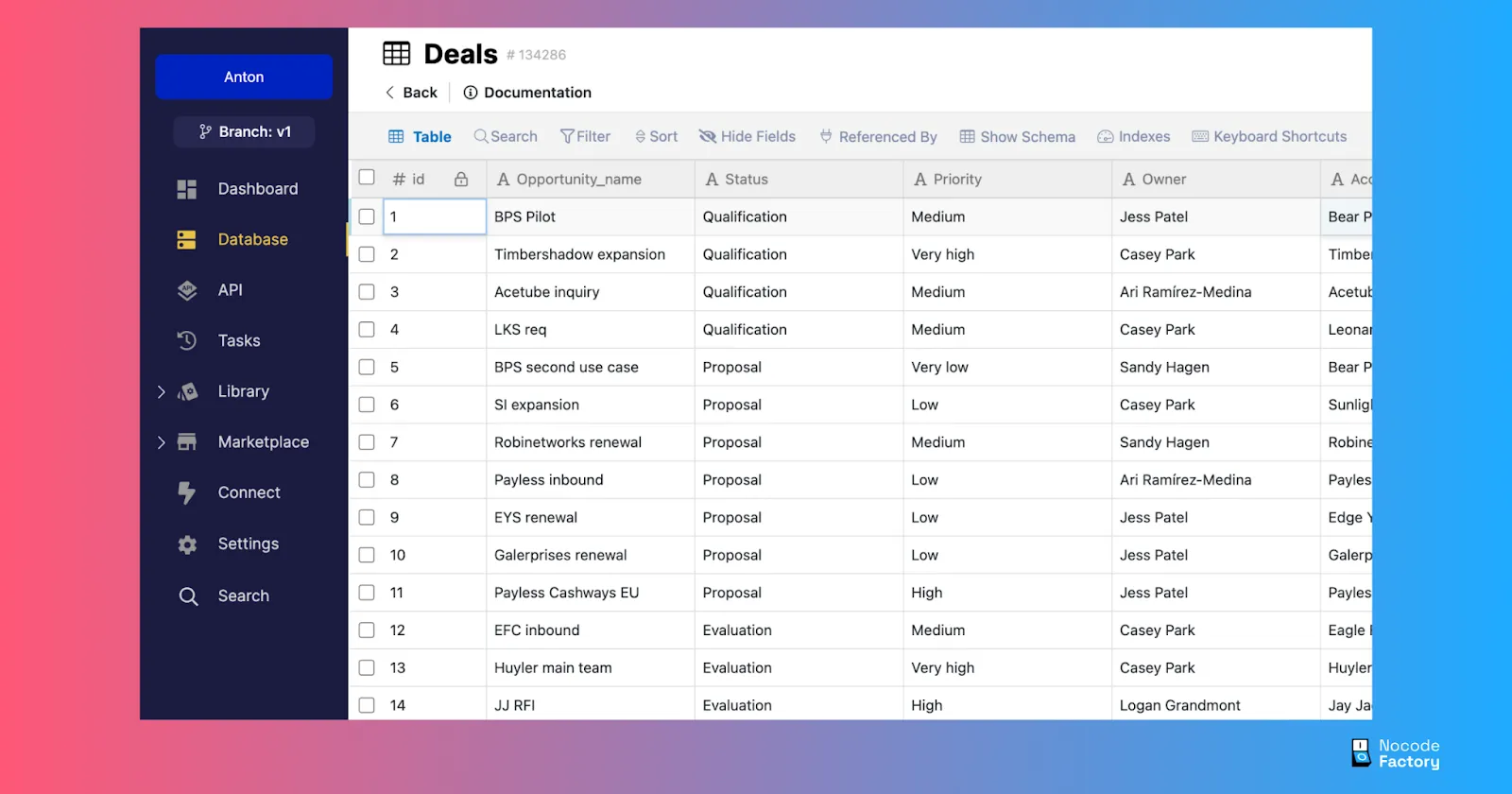This screenshot has height=794, width=1512.
Task: Click the API icon in sidebar
Action: (x=187, y=290)
